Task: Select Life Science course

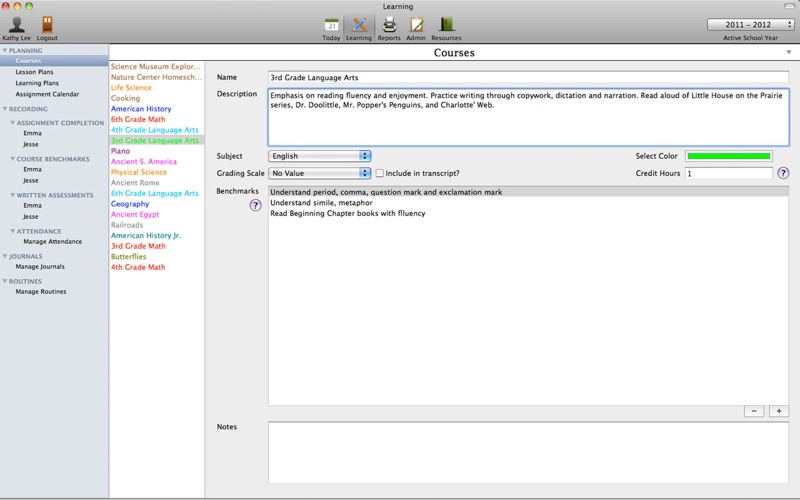Action: coord(131,88)
